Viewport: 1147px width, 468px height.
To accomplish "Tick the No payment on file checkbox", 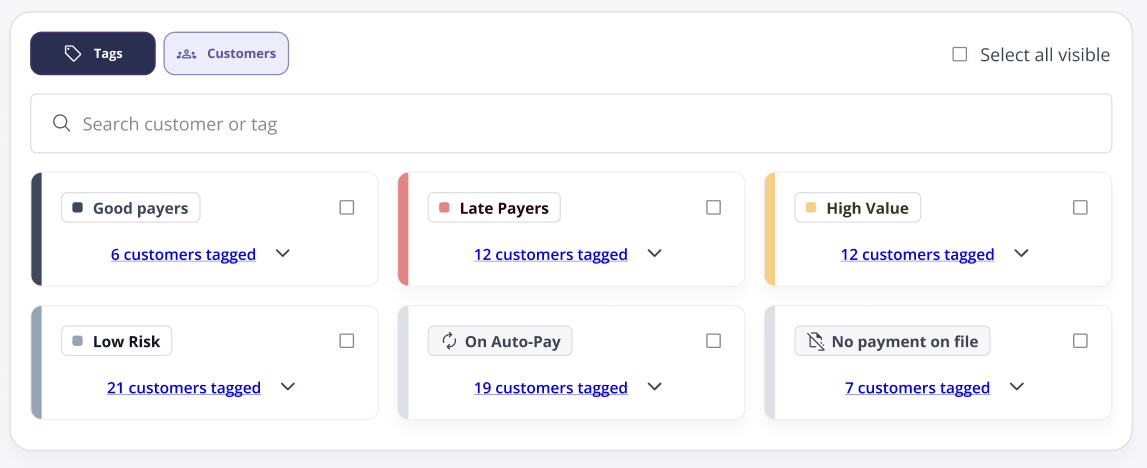I will point(1080,341).
